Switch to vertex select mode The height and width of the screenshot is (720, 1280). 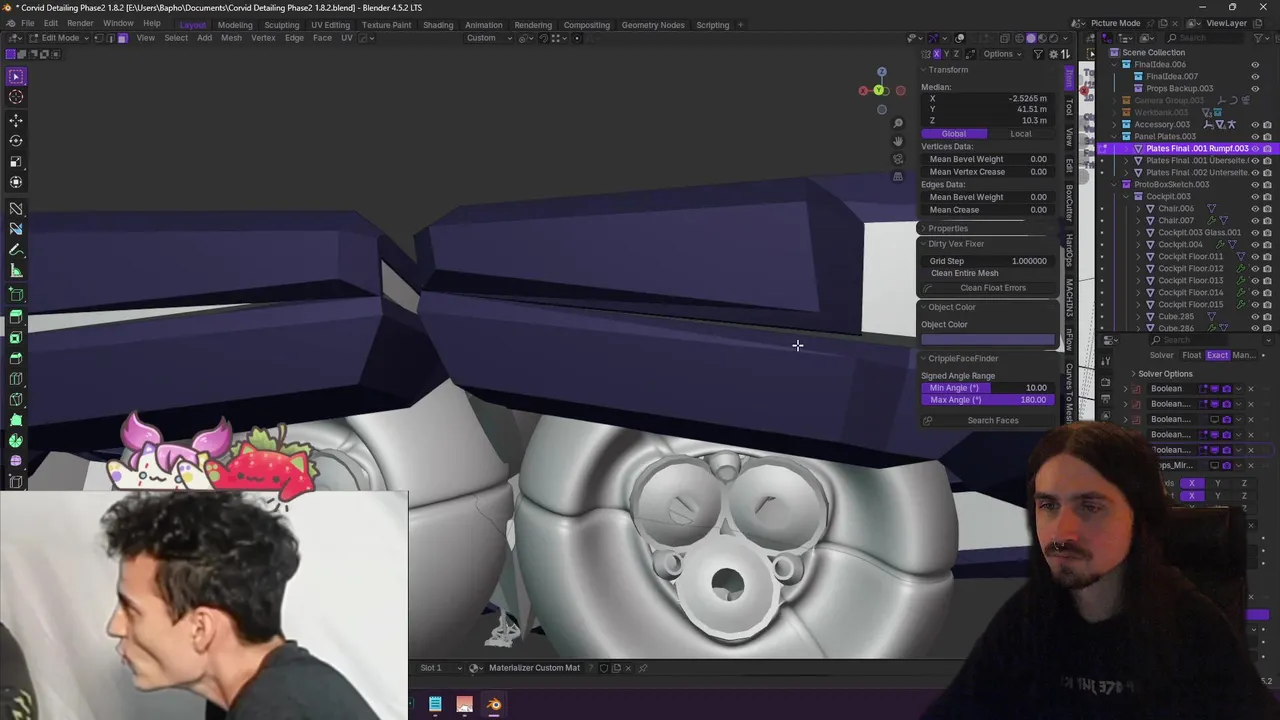pos(98,38)
